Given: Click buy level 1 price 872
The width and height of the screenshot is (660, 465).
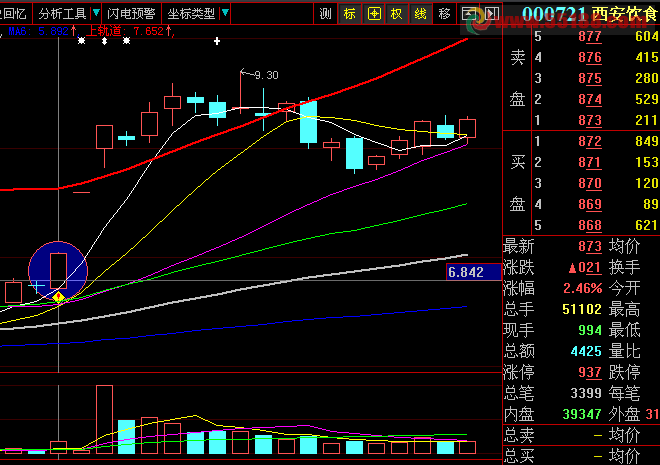Looking at the screenshot, I should (590, 141).
